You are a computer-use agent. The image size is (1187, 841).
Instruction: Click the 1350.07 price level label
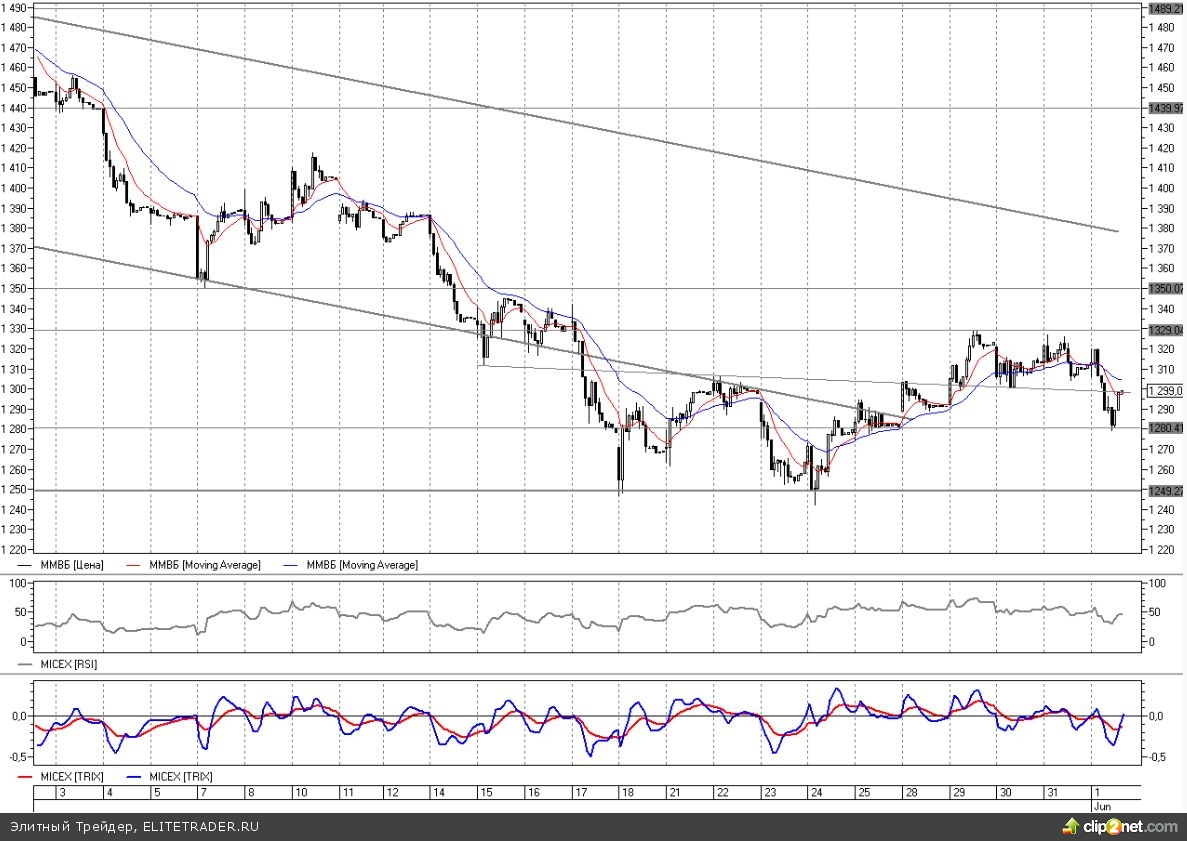coord(1165,289)
